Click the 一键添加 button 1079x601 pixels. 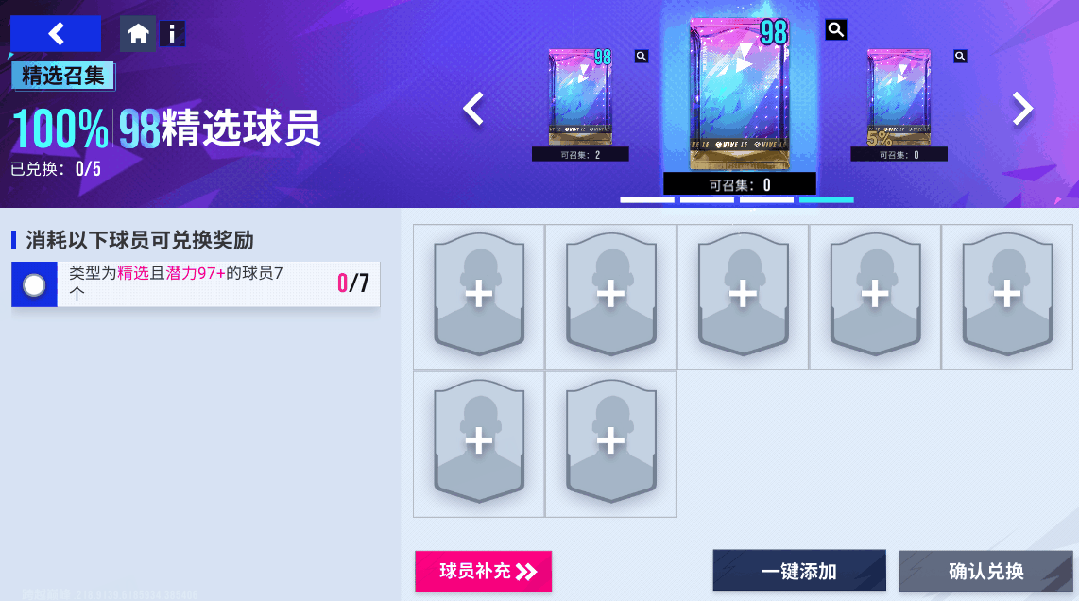click(799, 571)
